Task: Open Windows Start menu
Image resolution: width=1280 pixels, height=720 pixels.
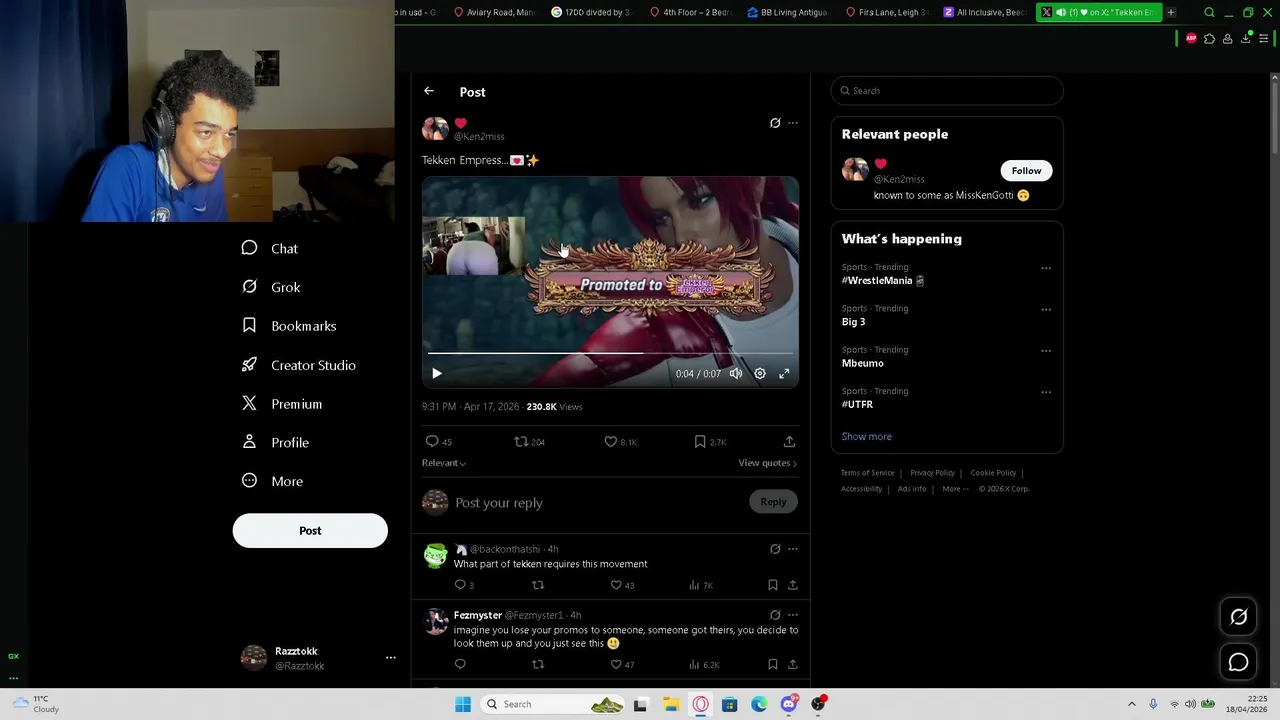Action: click(x=463, y=704)
